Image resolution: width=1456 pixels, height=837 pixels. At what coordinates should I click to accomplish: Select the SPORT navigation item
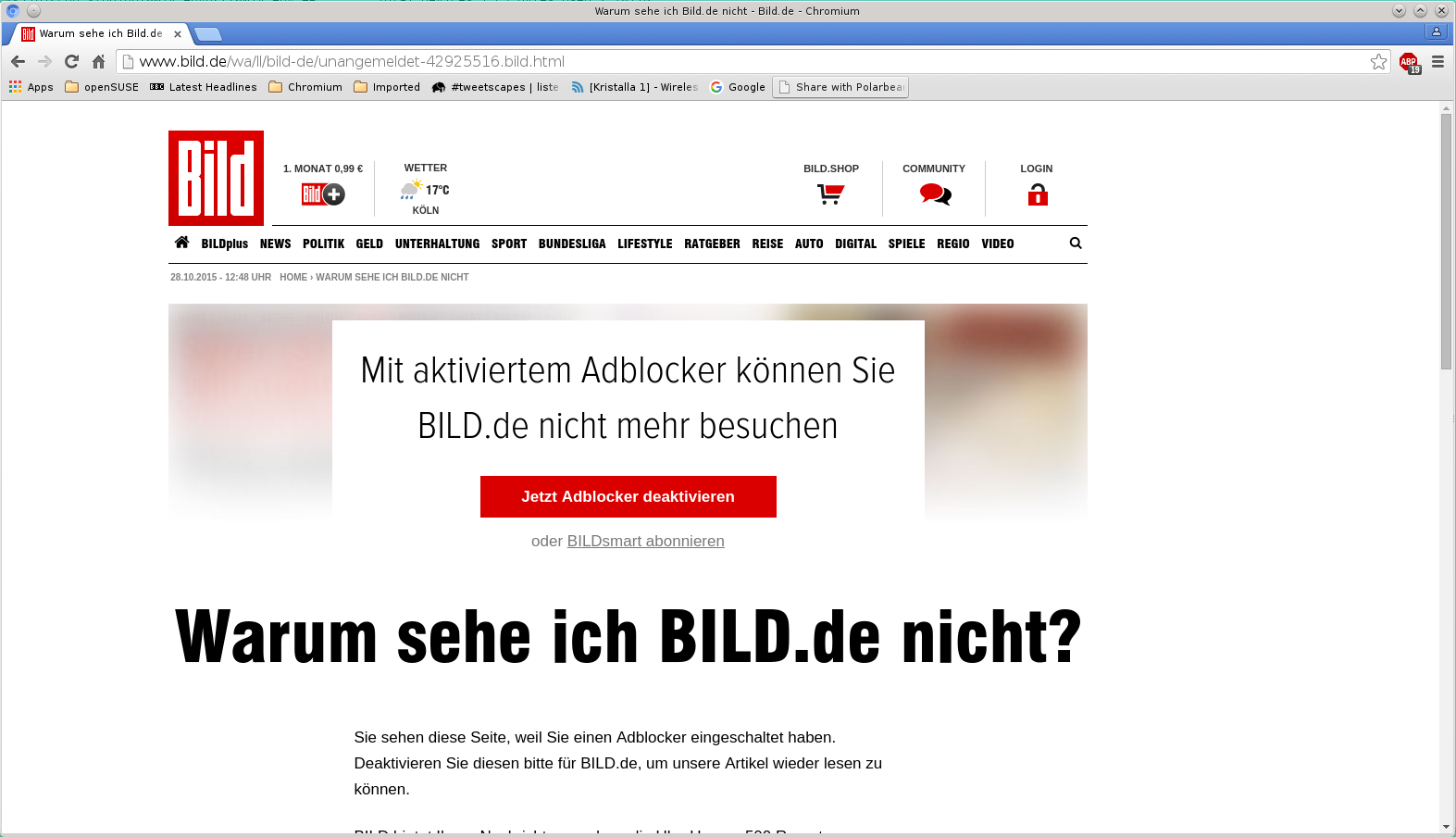pyautogui.click(x=509, y=244)
